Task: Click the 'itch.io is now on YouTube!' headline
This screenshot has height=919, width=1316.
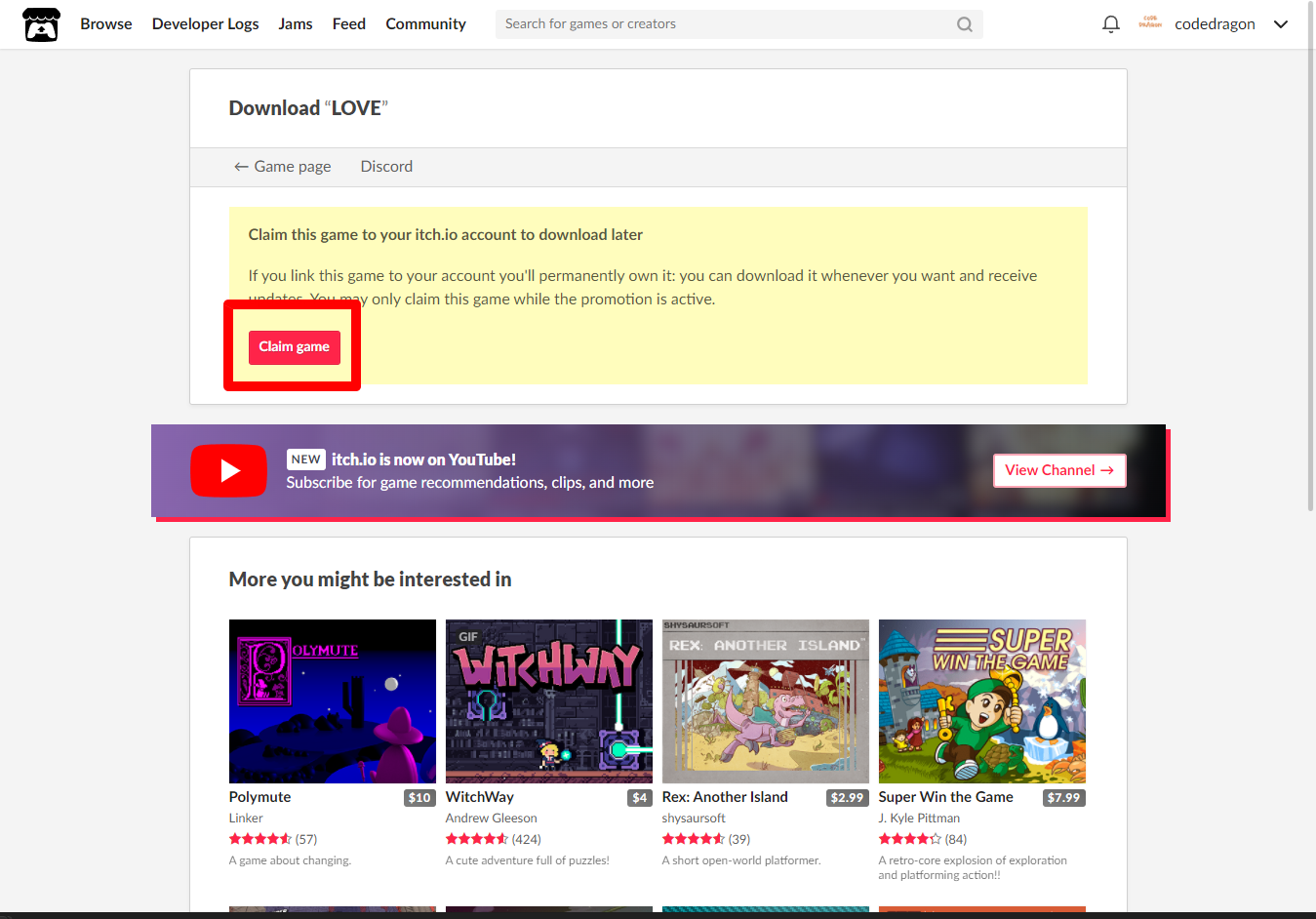Action: point(423,459)
